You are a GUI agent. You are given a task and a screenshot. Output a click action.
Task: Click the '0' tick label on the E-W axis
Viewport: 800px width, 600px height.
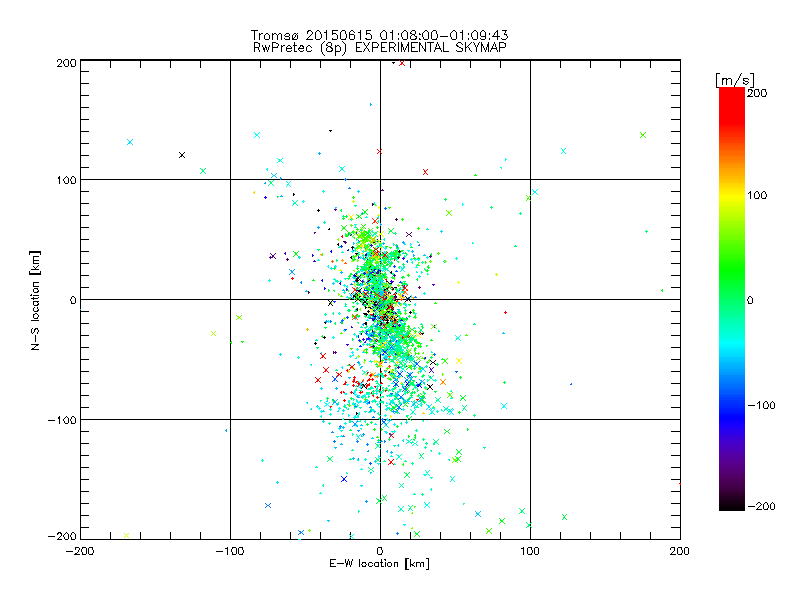380,551
